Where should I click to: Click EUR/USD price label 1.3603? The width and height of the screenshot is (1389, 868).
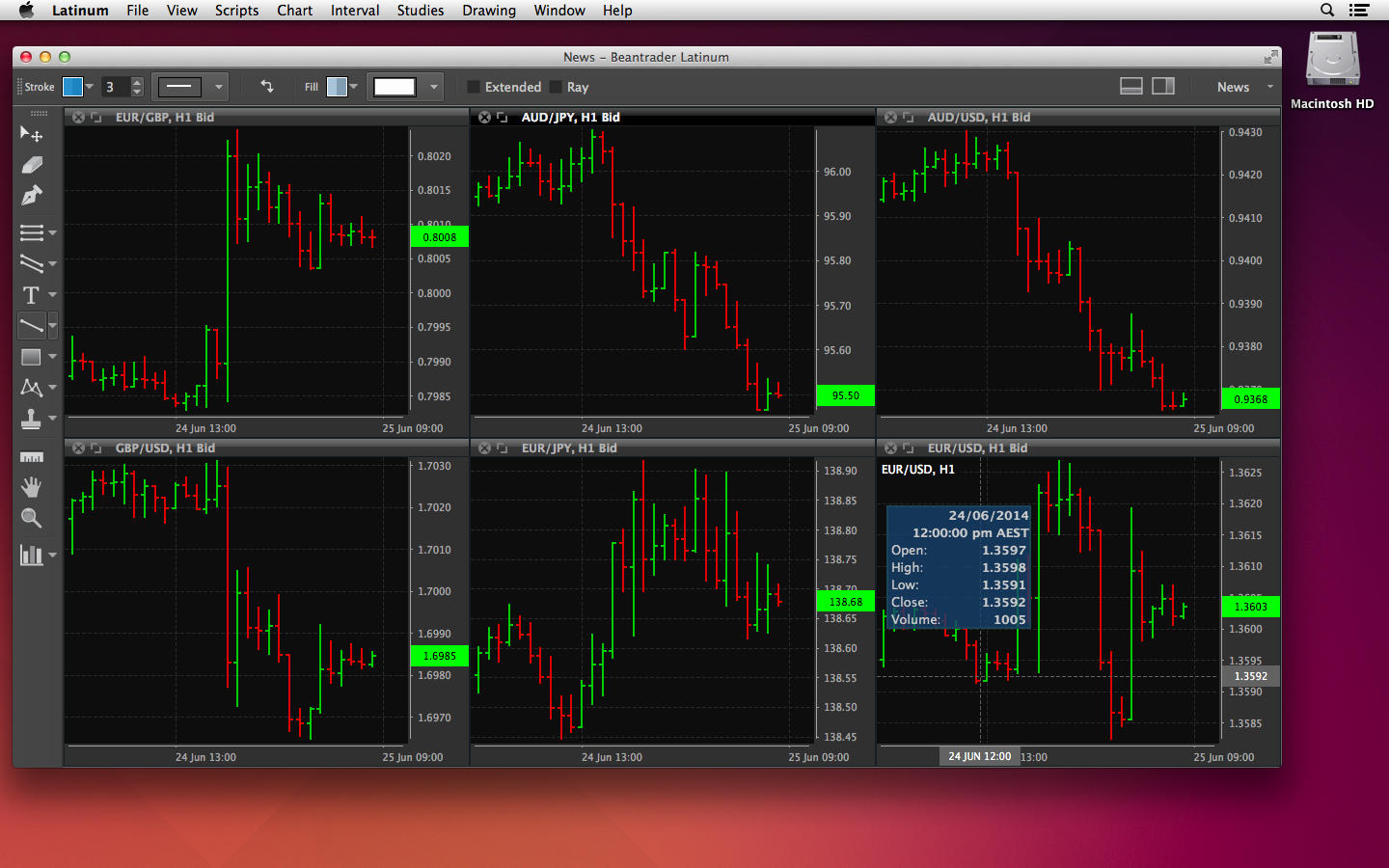1251,607
